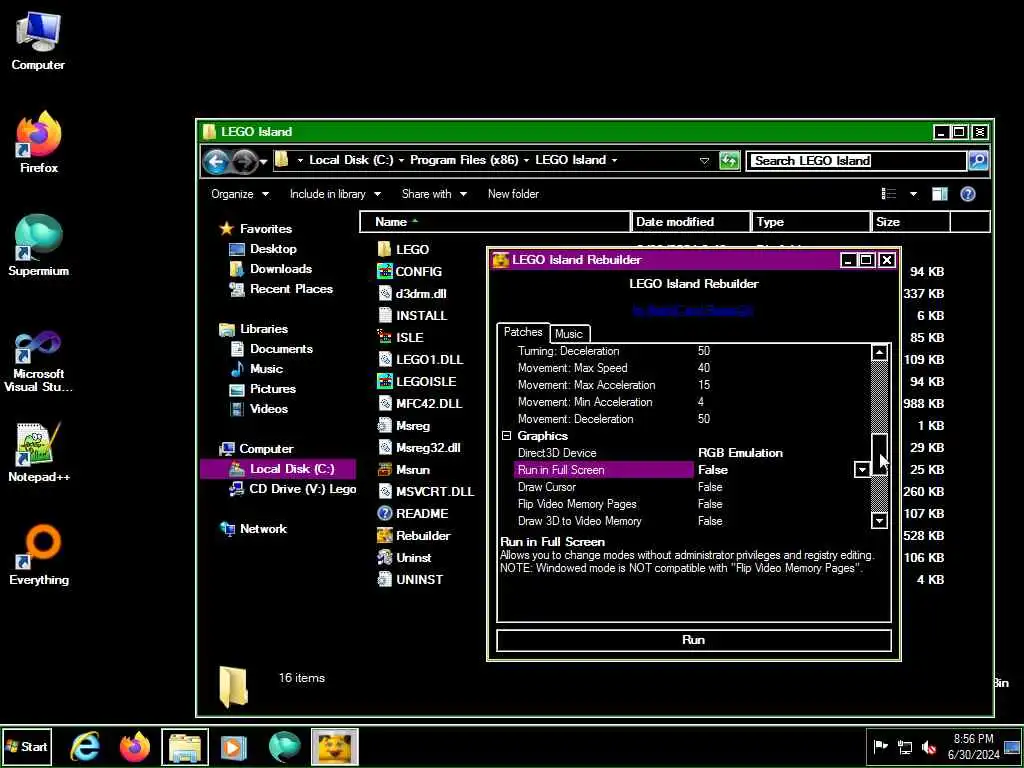Click the Start button
Viewport: 1024px width, 768px height.
(26, 746)
